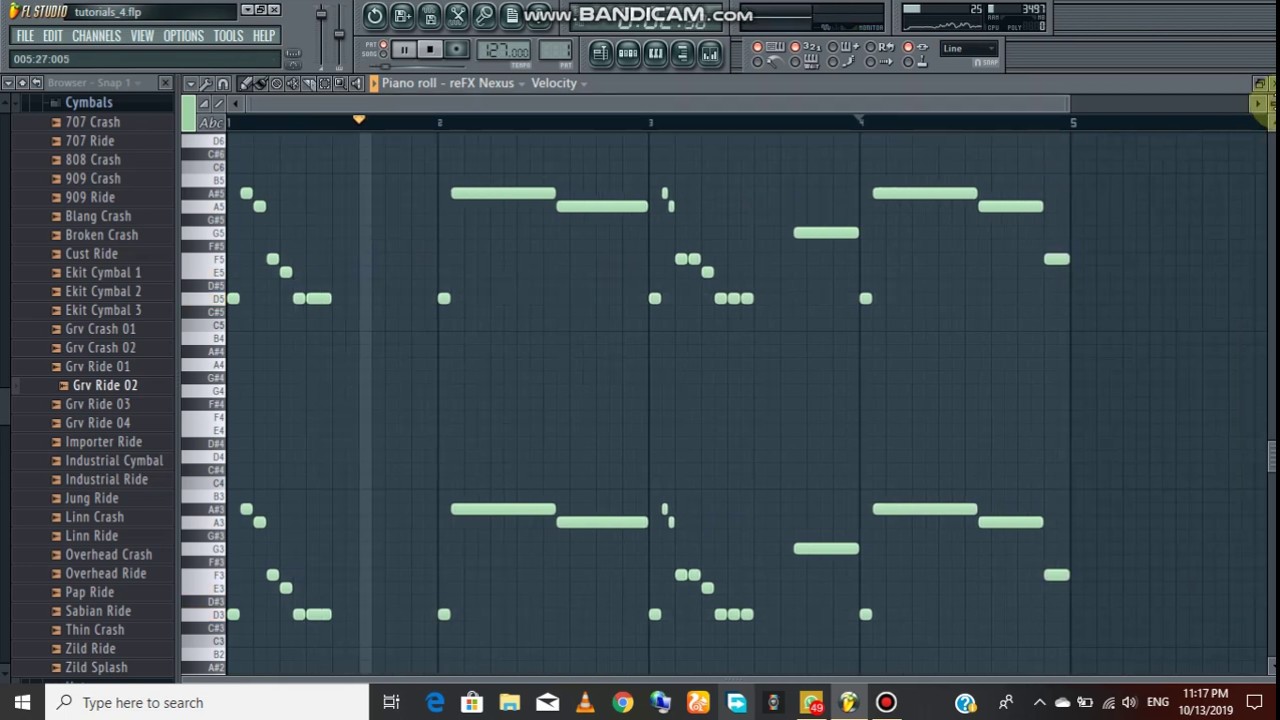Open the piano roll channel dropdown
This screenshot has height=720, width=1280.
[453, 83]
